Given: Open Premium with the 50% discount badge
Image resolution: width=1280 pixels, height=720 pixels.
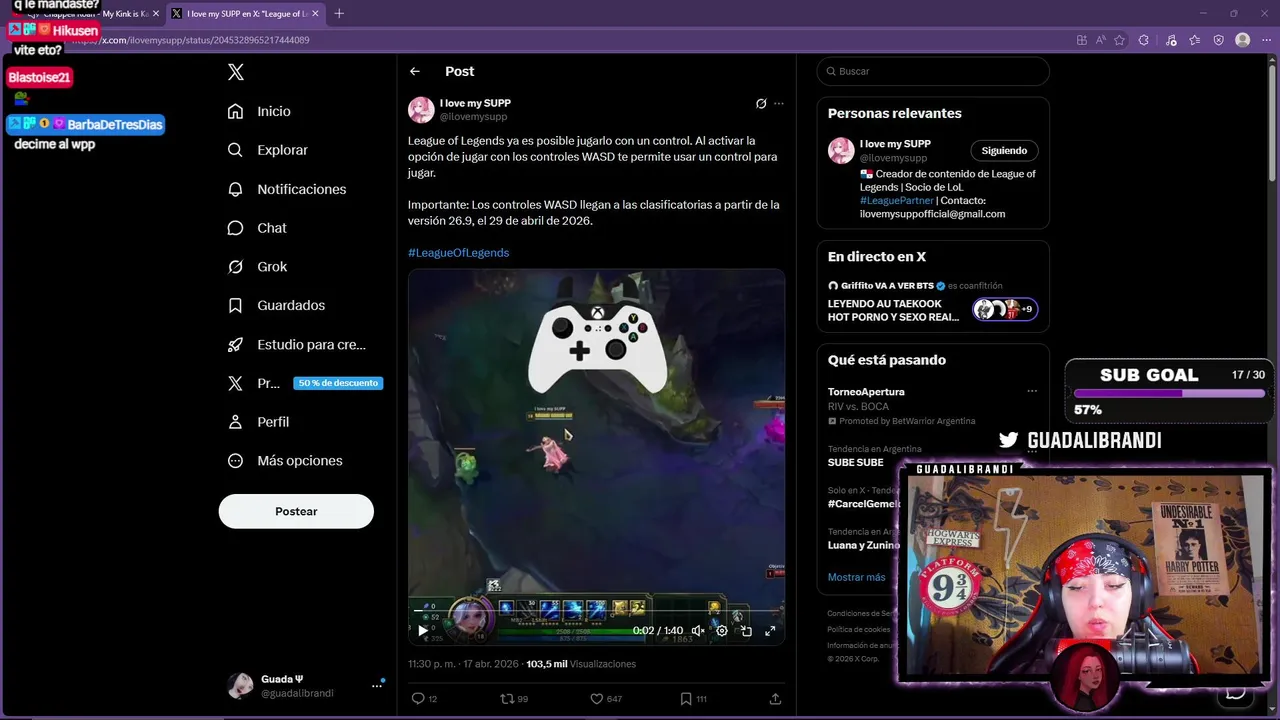Looking at the screenshot, I should pyautogui.click(x=305, y=383).
